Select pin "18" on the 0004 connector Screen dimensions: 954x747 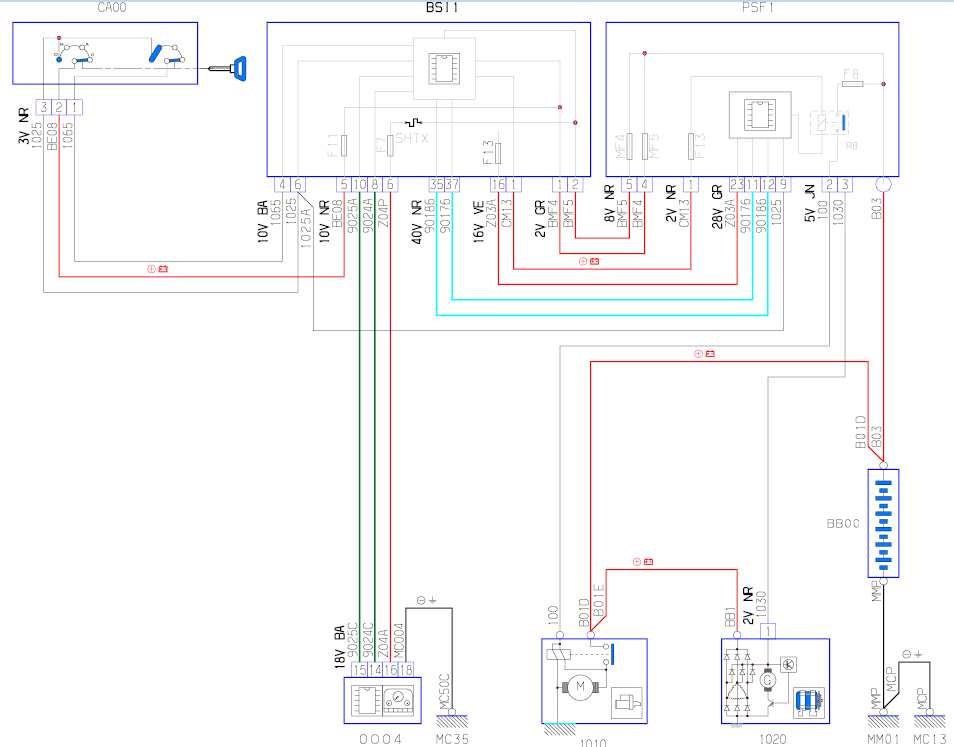click(x=406, y=670)
